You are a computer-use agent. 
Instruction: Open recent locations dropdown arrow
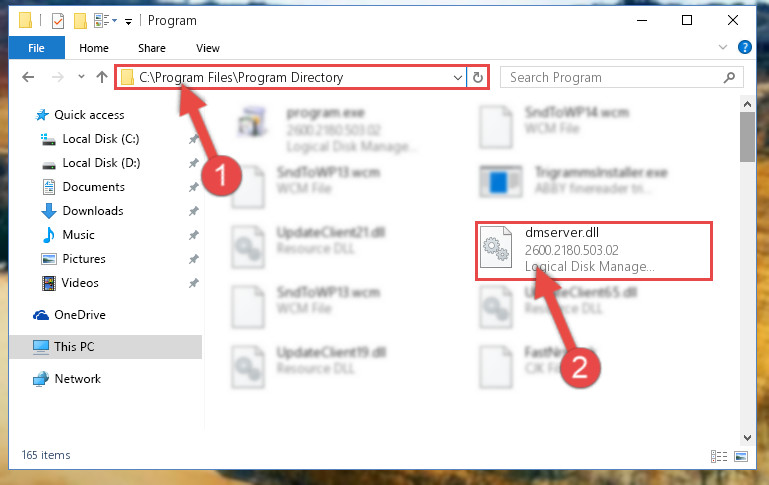click(x=81, y=77)
